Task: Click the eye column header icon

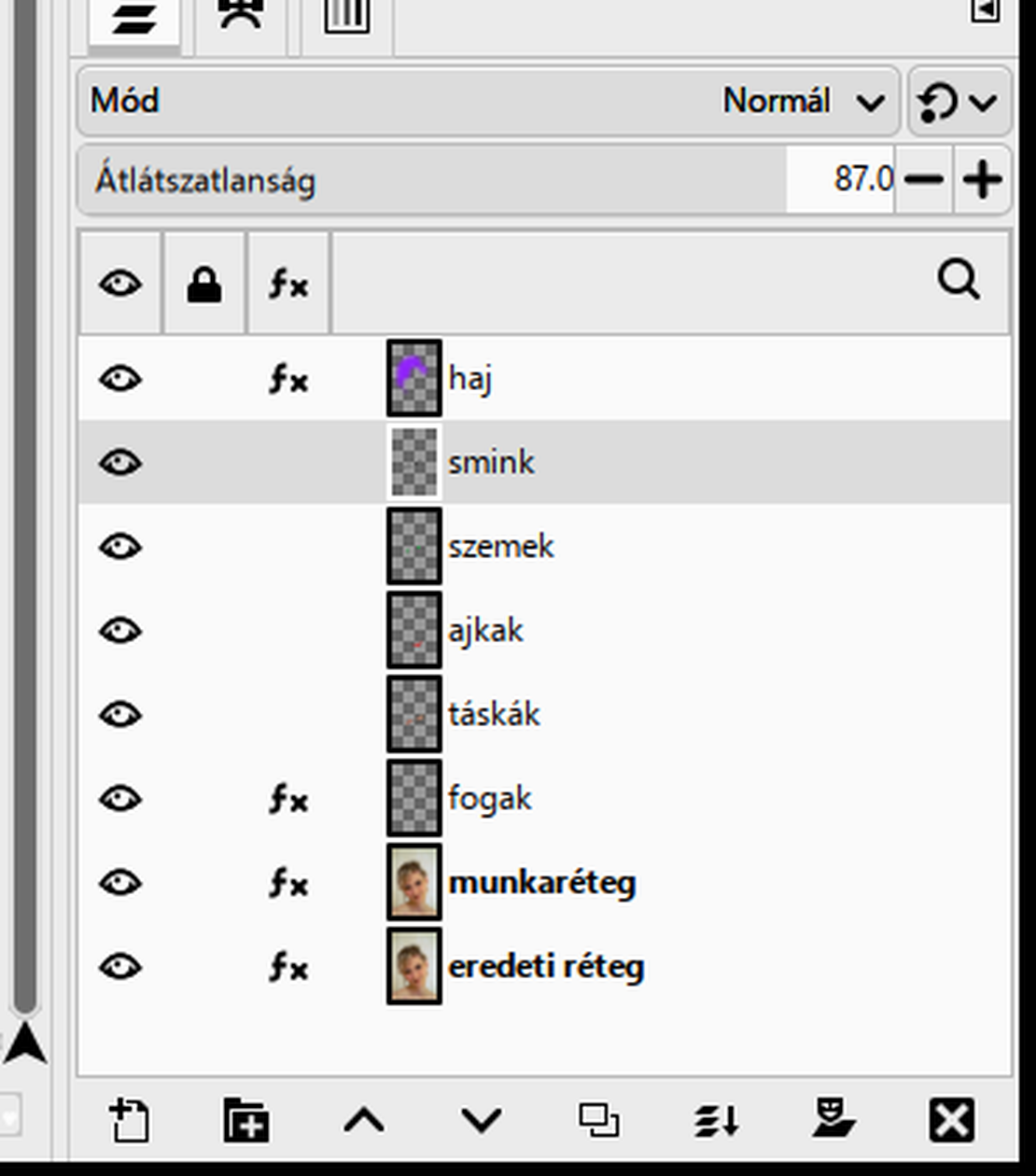Action: coord(120,284)
